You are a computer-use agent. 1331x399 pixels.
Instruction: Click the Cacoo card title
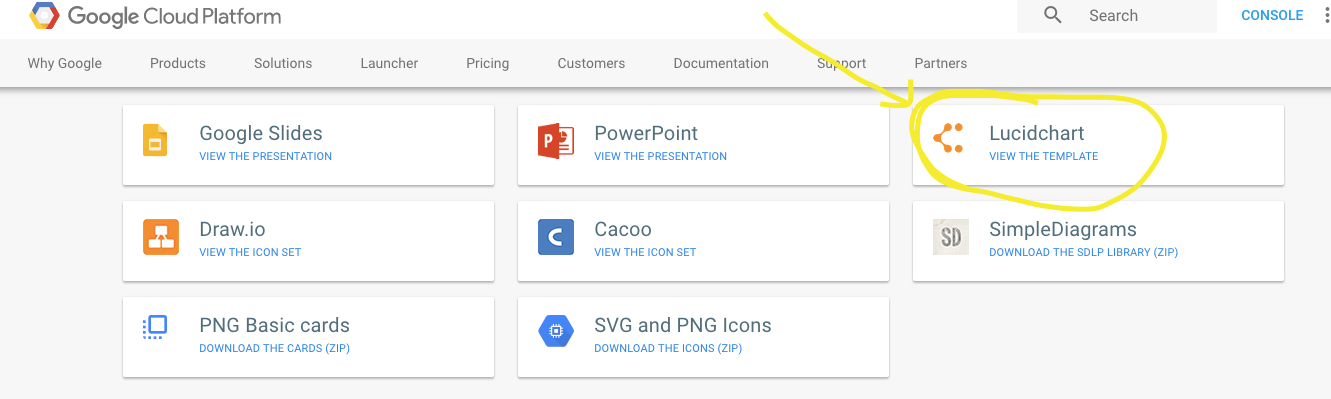coord(623,229)
